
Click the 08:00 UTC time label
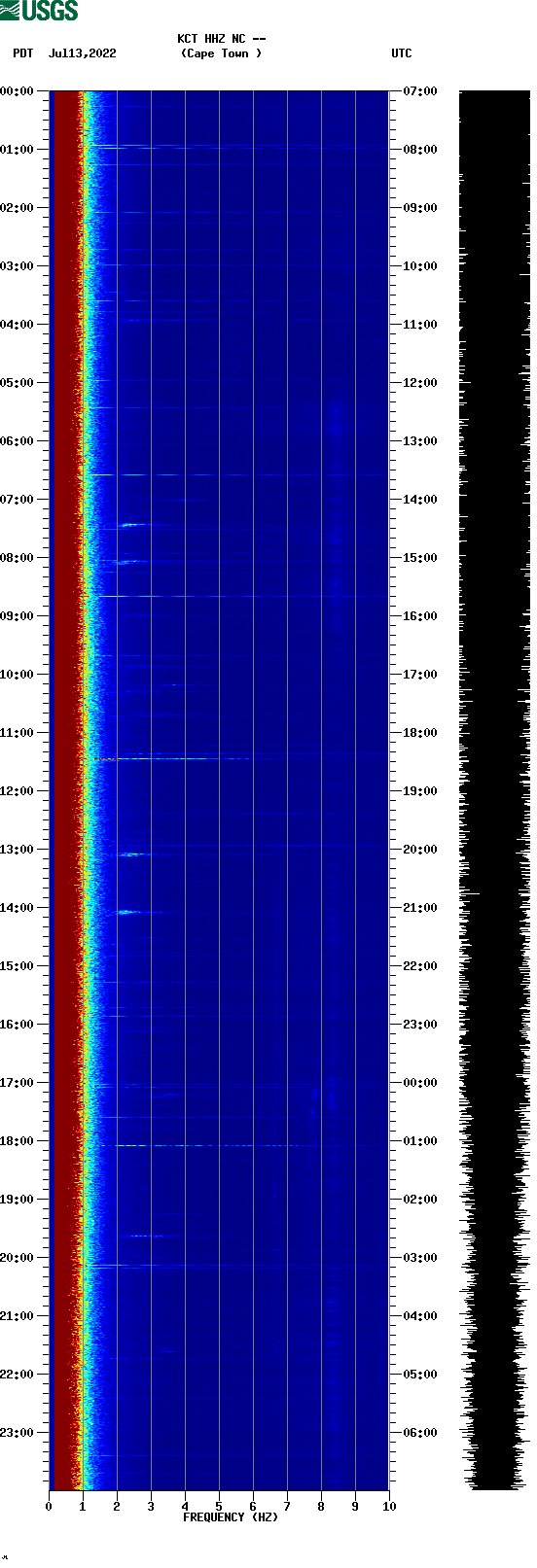tap(420, 150)
